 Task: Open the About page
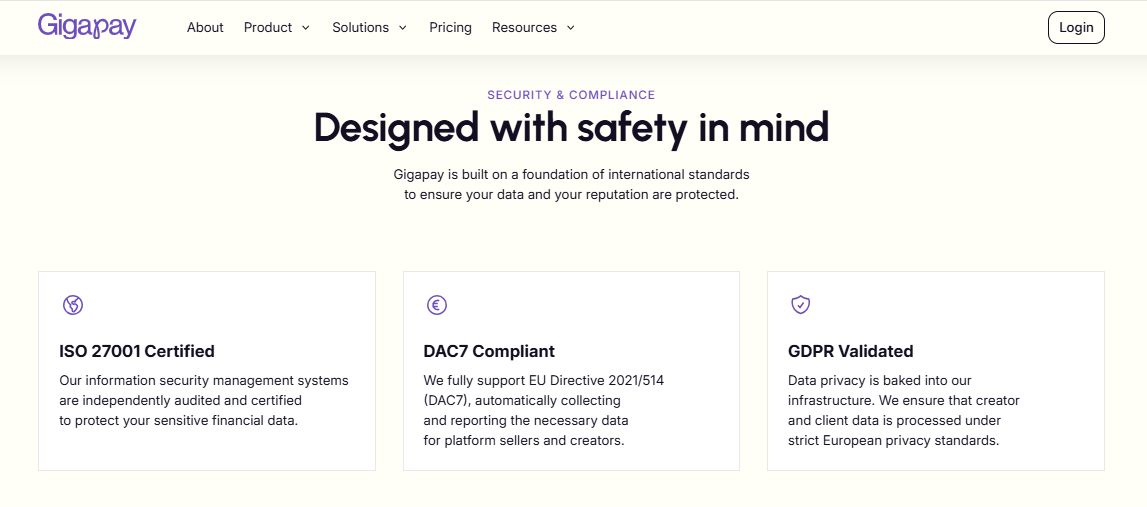[205, 27]
